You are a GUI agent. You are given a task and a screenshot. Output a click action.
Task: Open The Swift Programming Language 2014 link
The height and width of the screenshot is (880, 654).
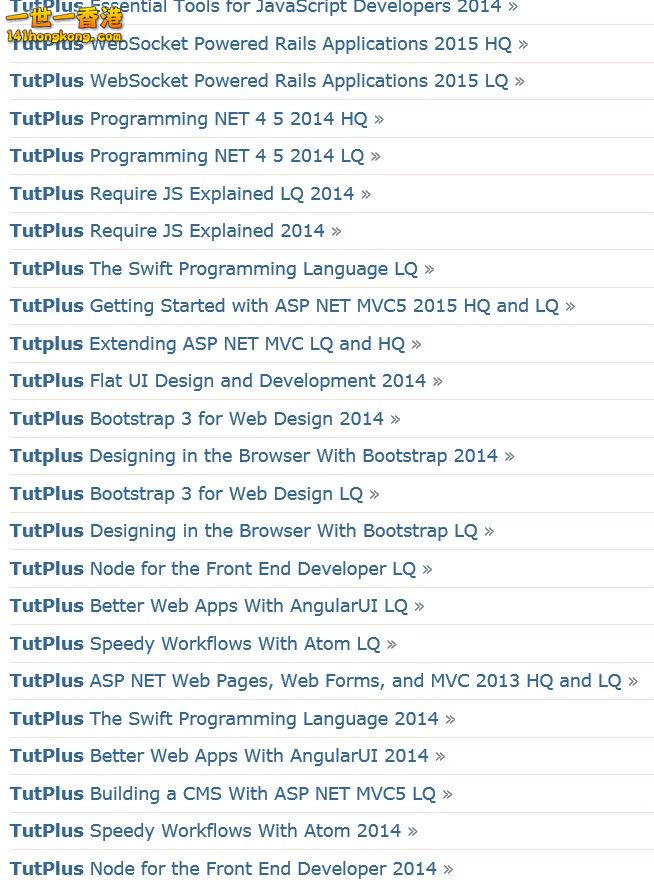(x=232, y=719)
